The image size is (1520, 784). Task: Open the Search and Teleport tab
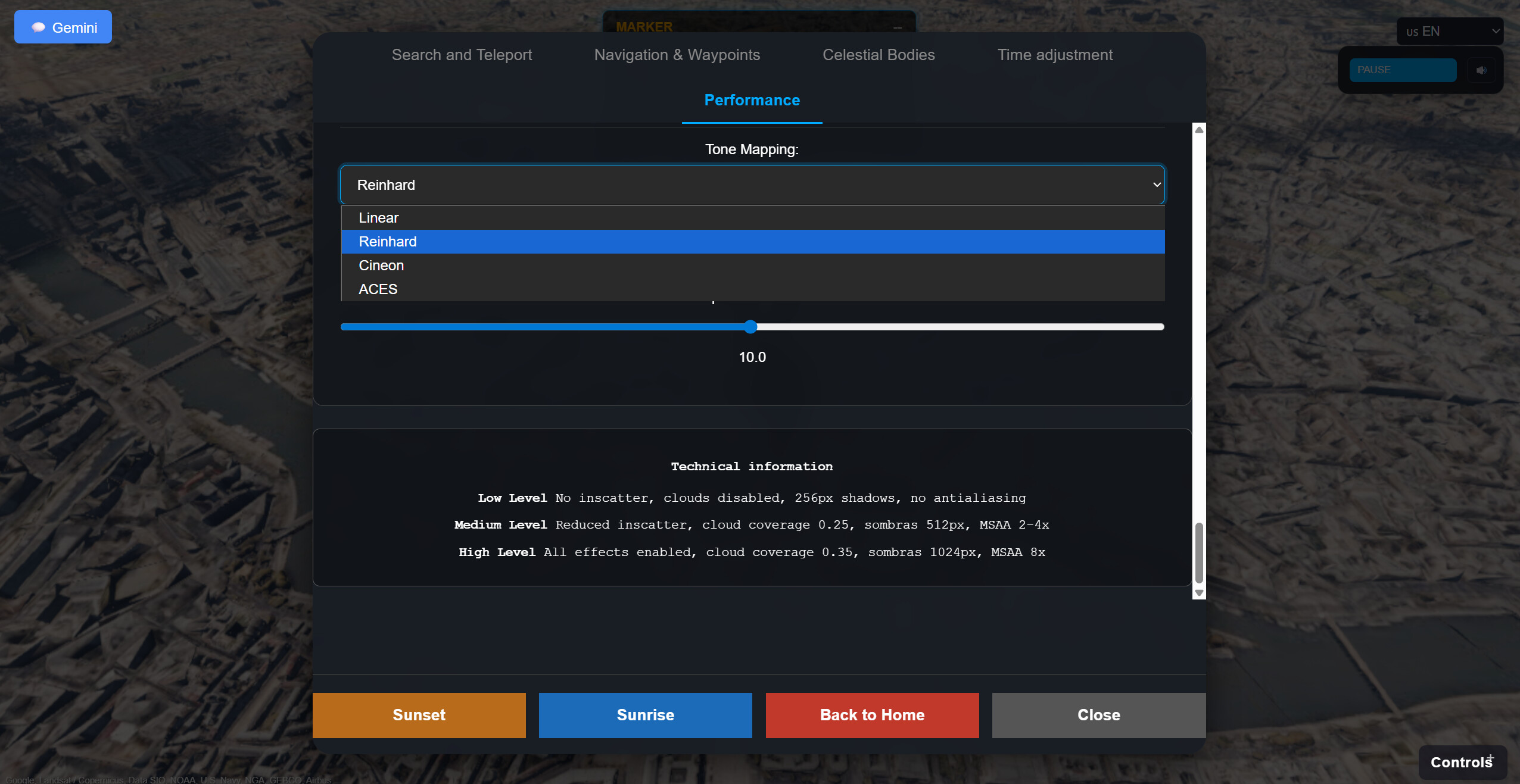[x=461, y=55]
